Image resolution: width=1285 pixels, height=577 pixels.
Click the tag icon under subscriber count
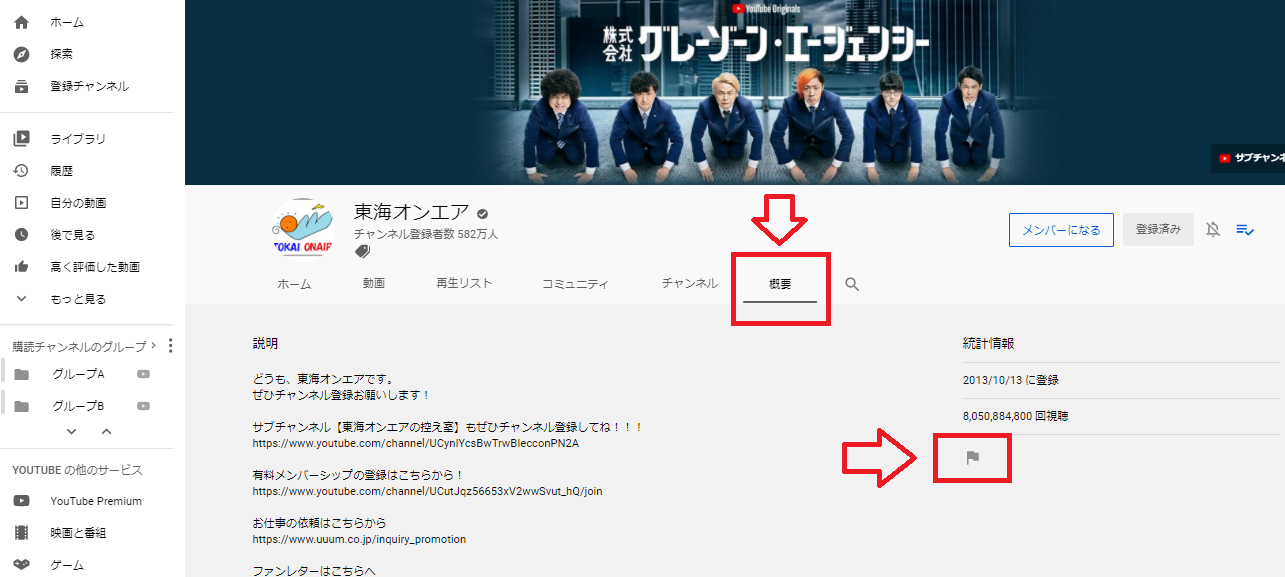(x=362, y=252)
